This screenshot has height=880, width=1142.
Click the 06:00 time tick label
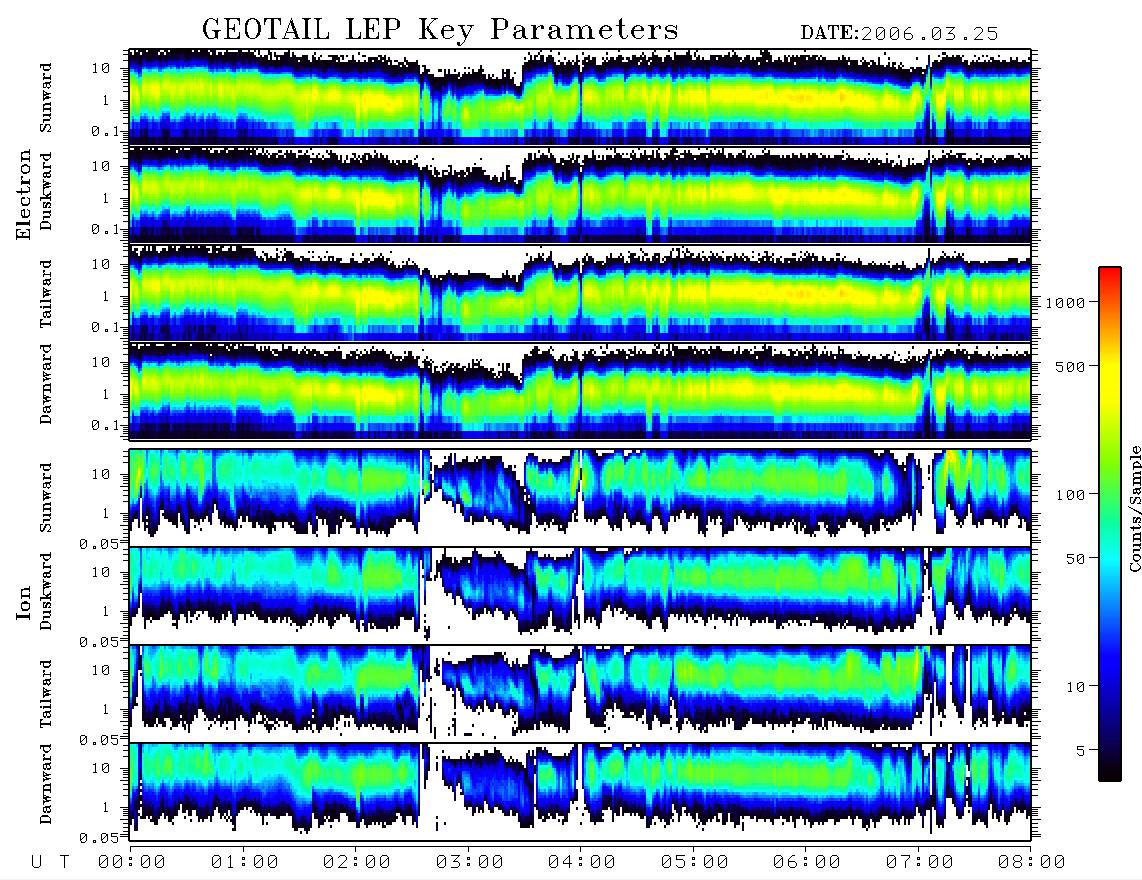pyautogui.click(x=807, y=862)
